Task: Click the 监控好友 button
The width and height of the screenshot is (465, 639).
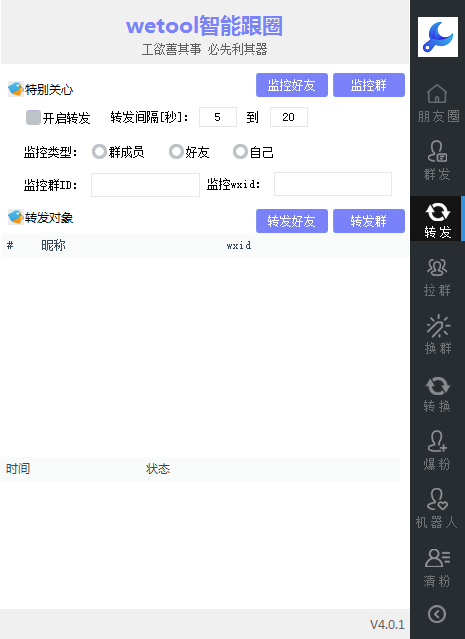Action: click(292, 85)
